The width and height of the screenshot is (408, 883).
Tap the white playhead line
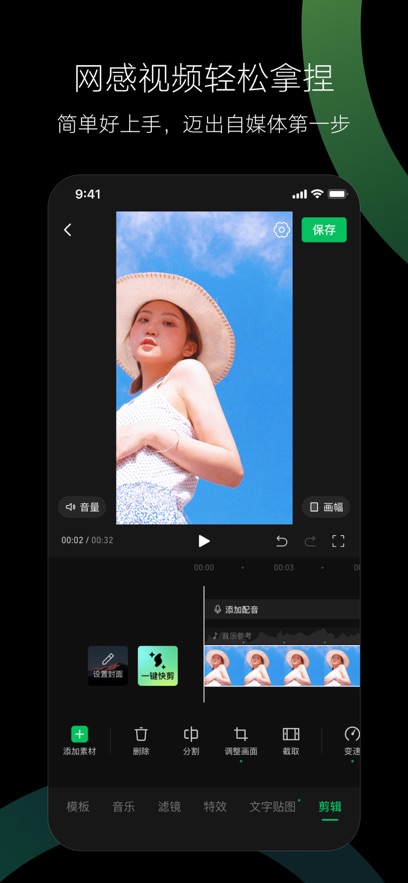(x=204, y=644)
